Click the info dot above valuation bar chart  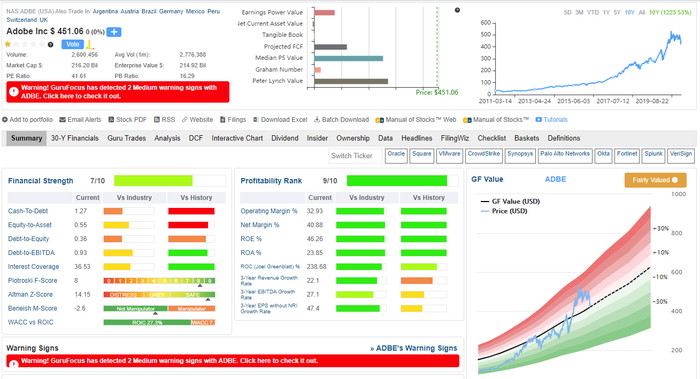[x=457, y=10]
